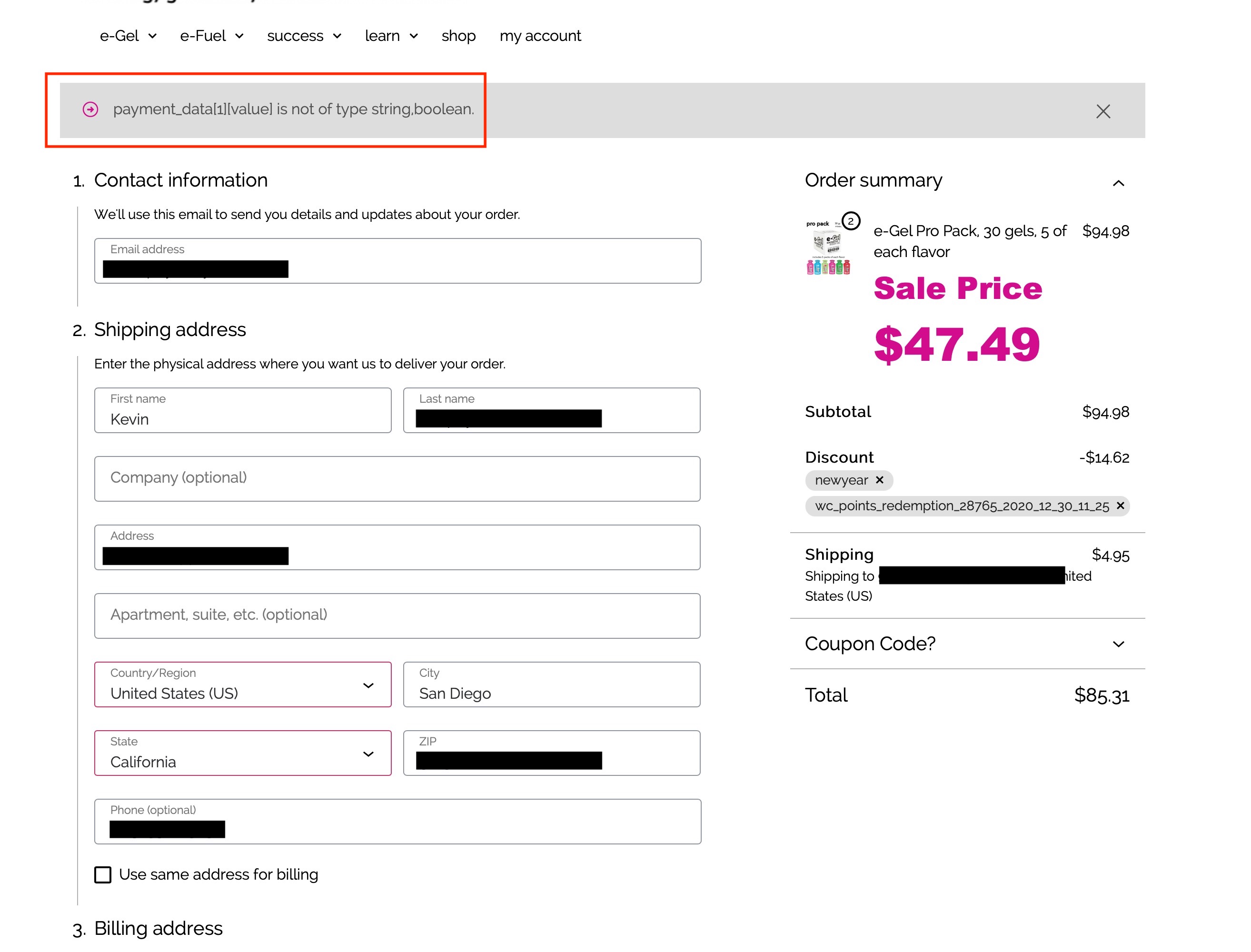Expand the Coupon Code section

pos(1118,644)
